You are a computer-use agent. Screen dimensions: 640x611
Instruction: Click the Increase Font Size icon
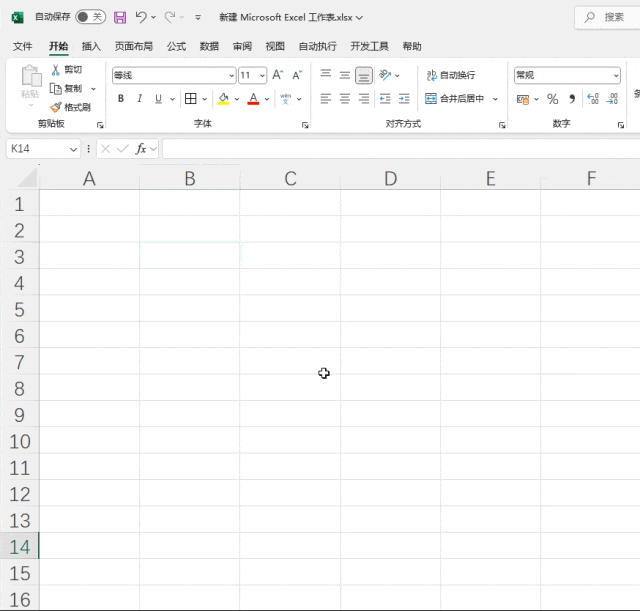[x=278, y=75]
